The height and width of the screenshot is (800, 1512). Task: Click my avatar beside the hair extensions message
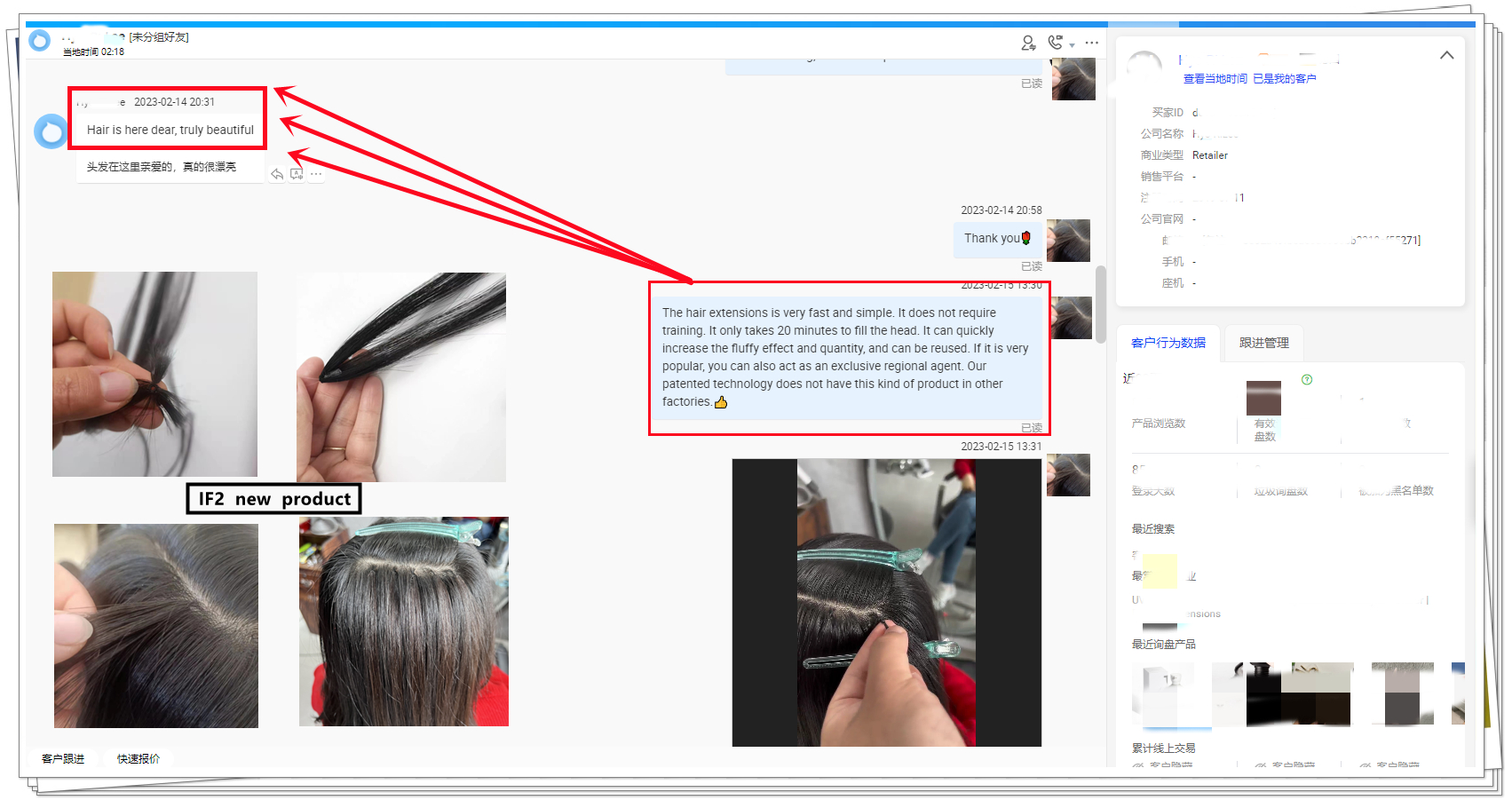pyautogui.click(x=1072, y=318)
